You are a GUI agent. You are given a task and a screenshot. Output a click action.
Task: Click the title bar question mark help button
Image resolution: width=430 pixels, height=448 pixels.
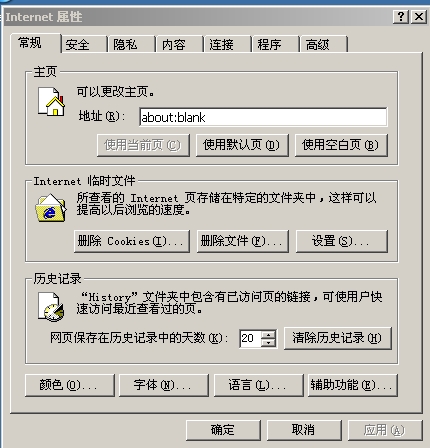(401, 16)
